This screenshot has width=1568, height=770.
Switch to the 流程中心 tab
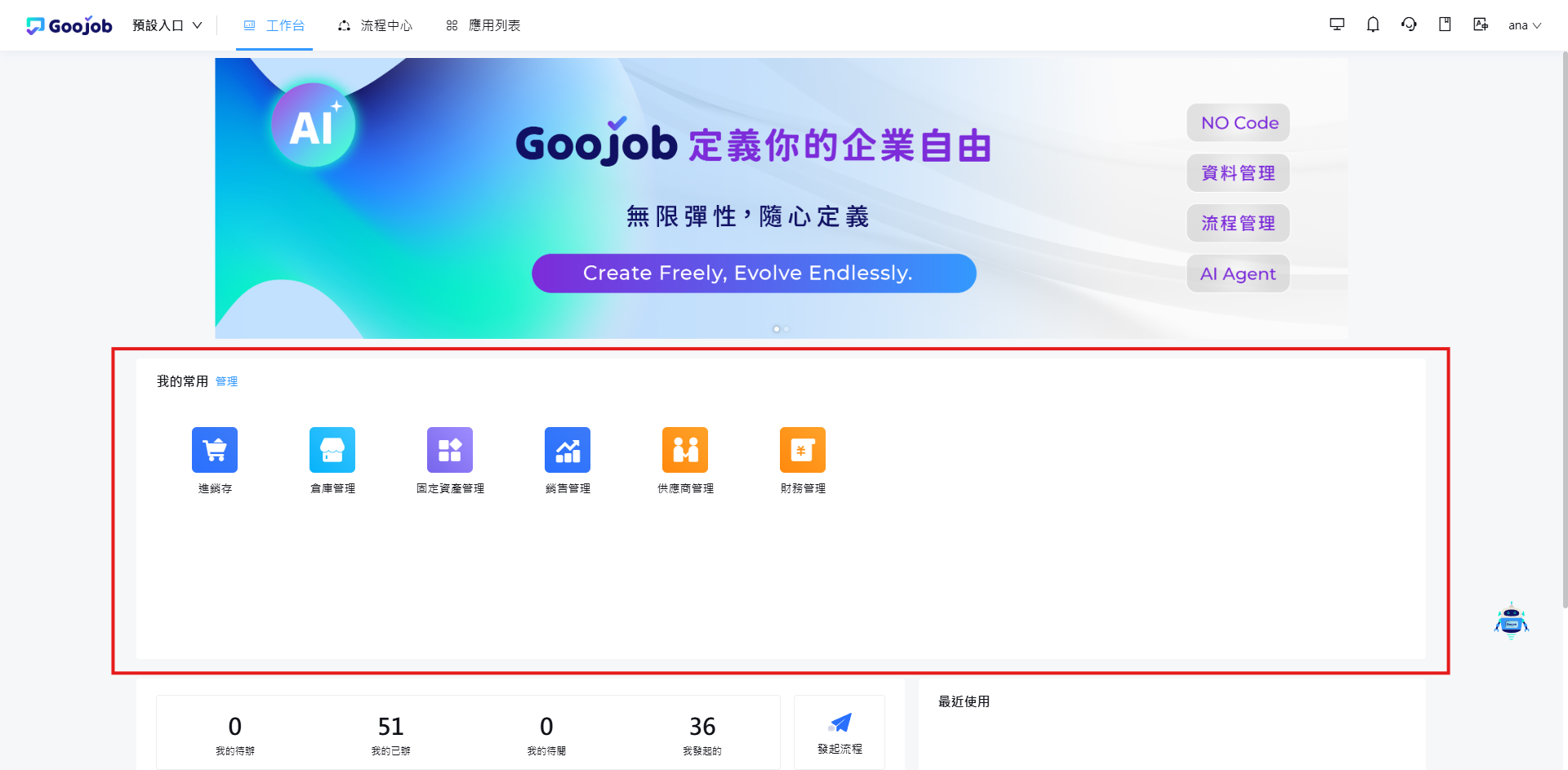coord(376,25)
